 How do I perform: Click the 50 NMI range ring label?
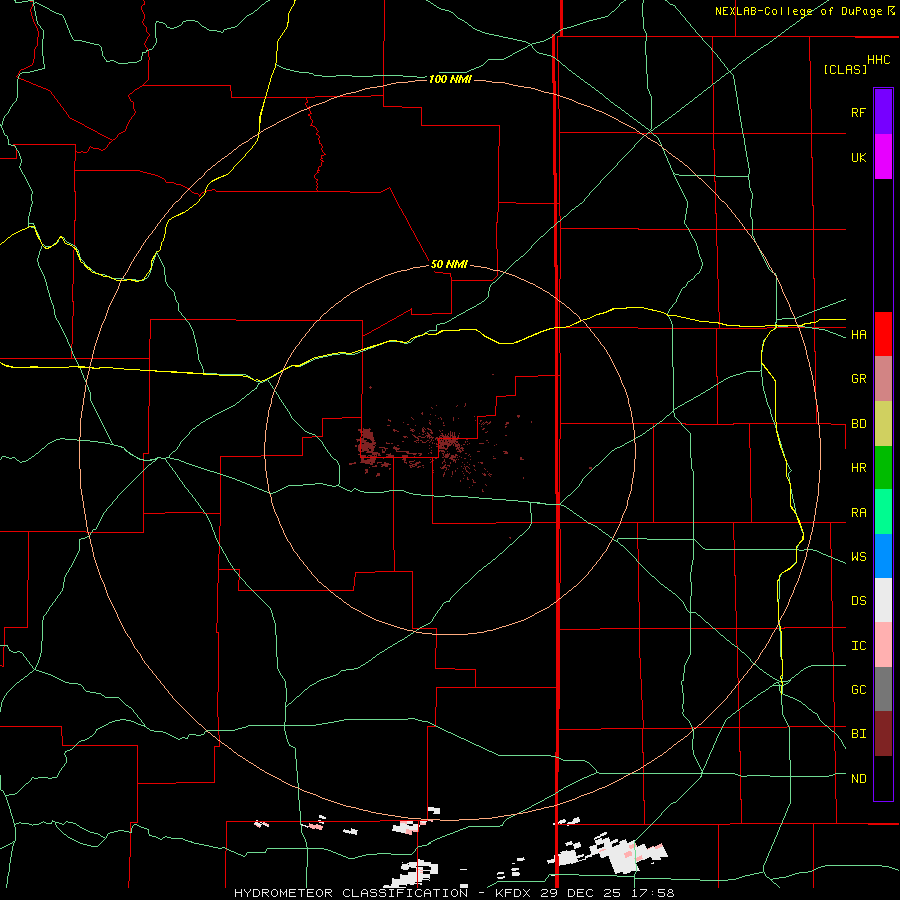449,265
